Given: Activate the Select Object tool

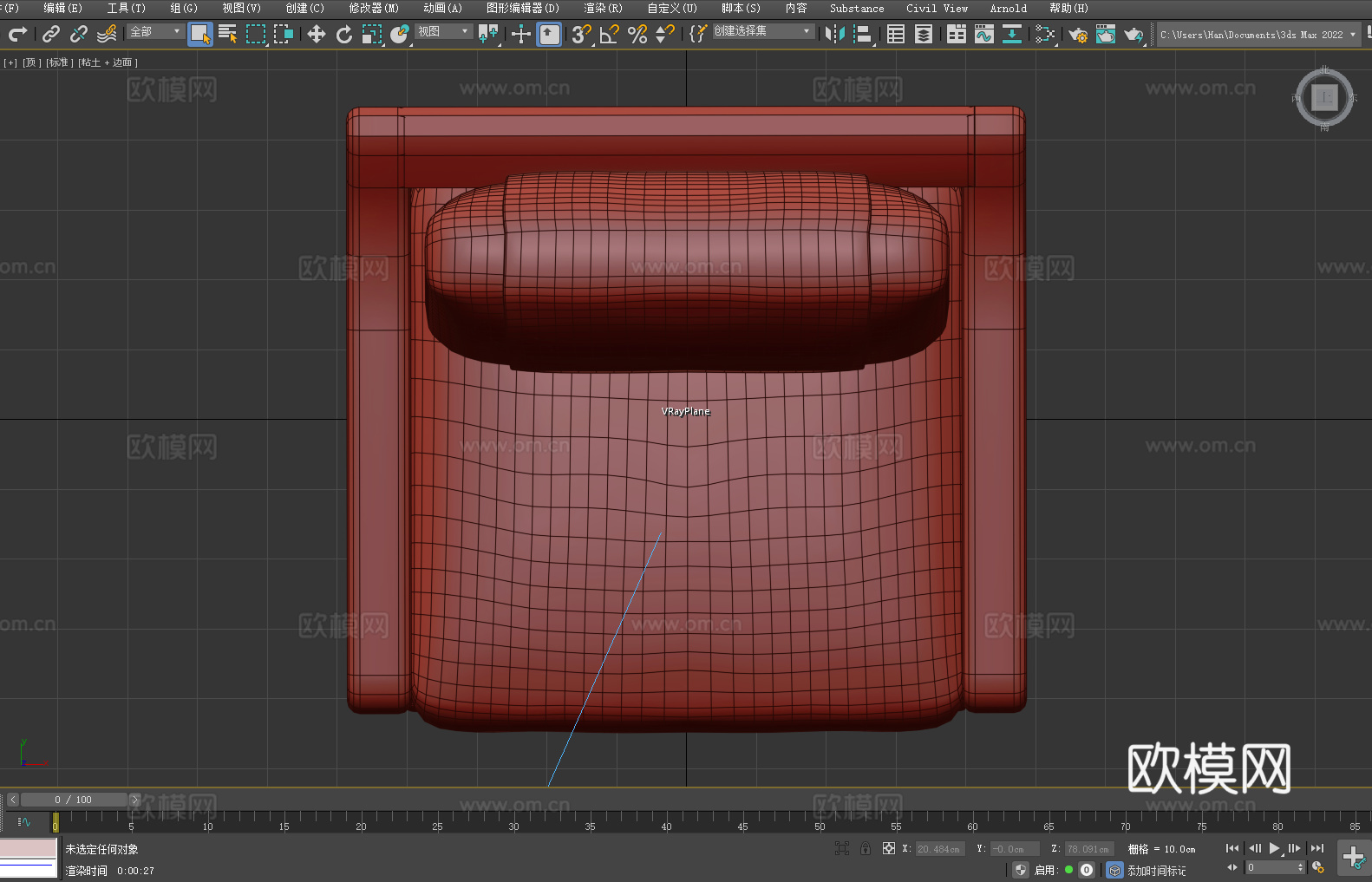Looking at the screenshot, I should coord(200,34).
